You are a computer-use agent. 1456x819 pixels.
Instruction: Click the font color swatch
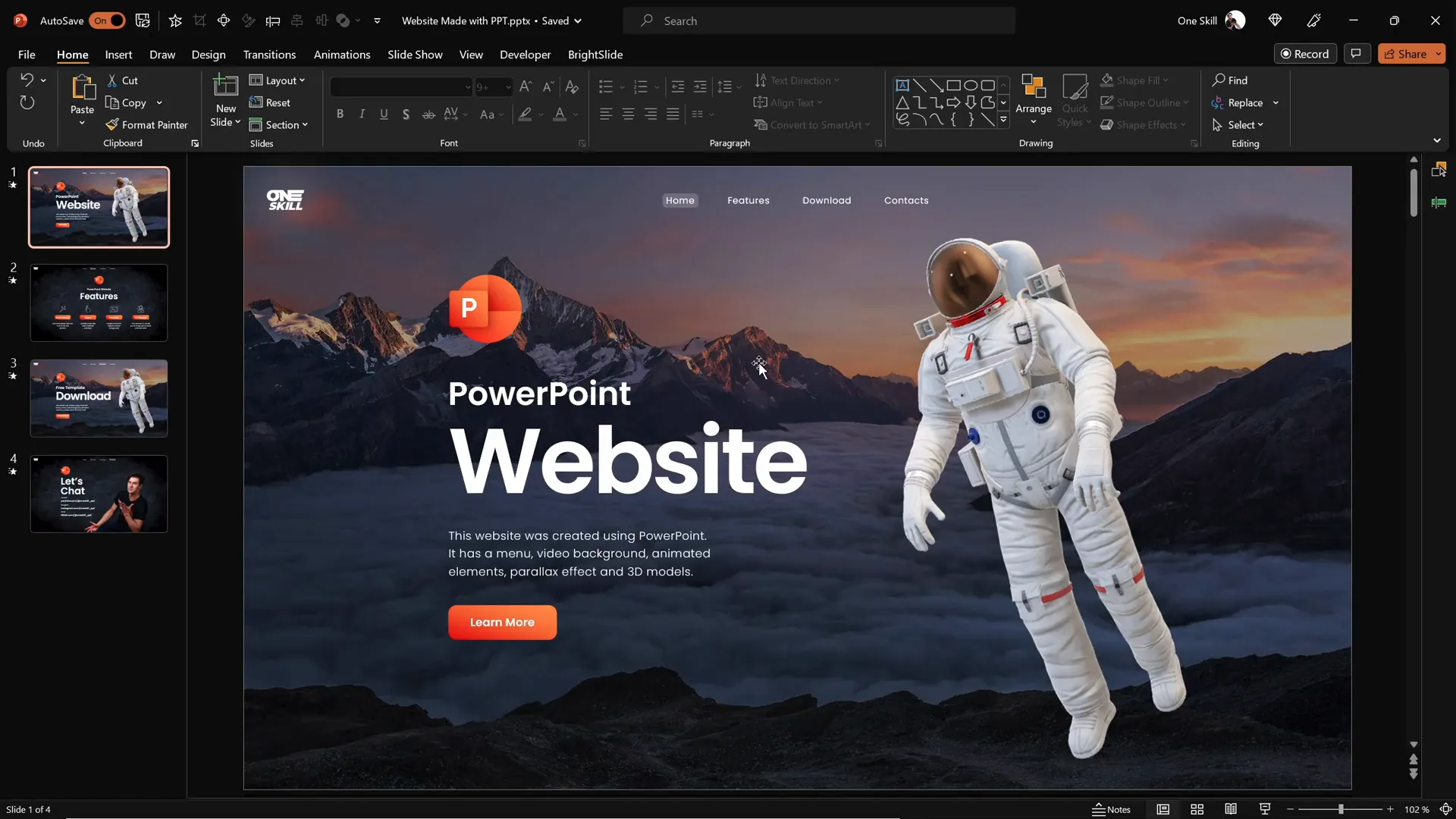tap(560, 115)
